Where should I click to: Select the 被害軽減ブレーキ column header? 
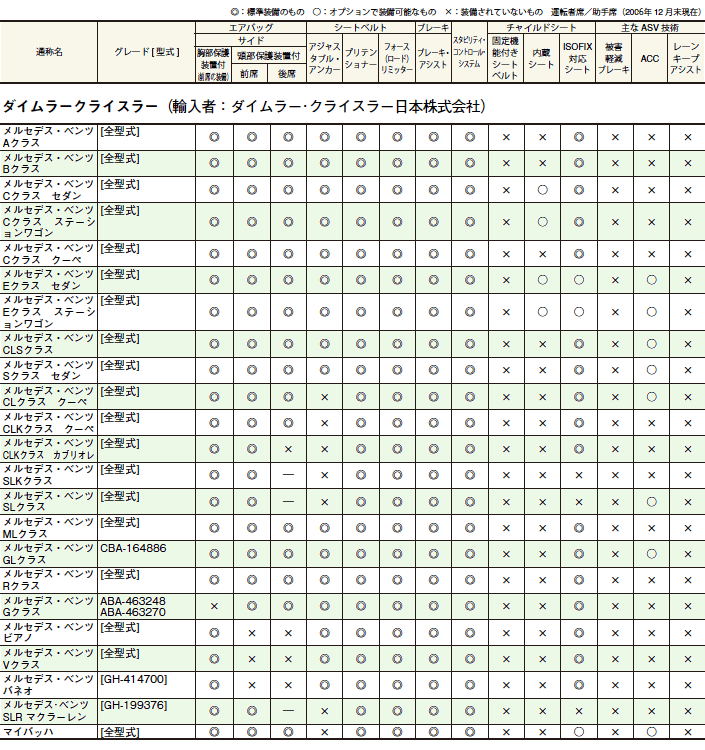(x=613, y=58)
